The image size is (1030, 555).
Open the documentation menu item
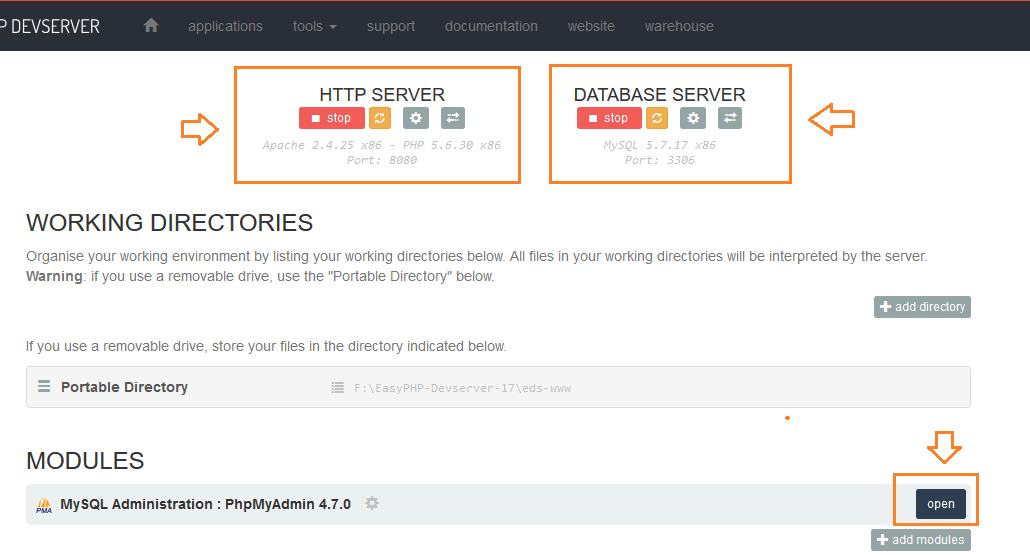click(491, 26)
